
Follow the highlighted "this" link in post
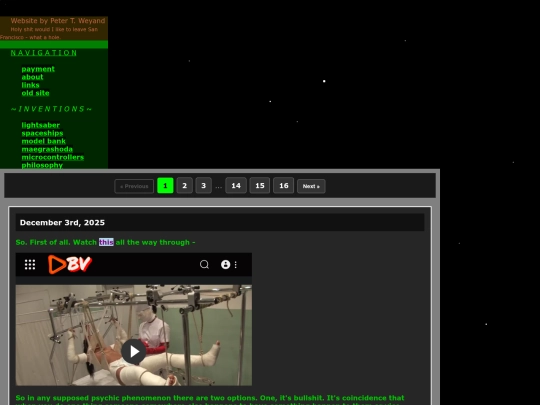tap(106, 242)
